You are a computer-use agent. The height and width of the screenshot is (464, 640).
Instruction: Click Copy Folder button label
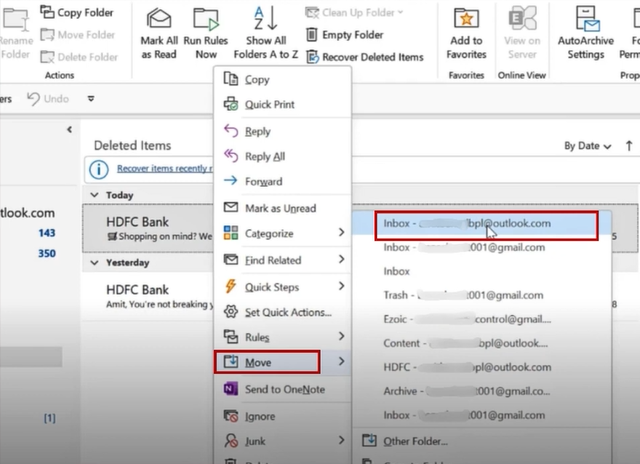point(85,13)
